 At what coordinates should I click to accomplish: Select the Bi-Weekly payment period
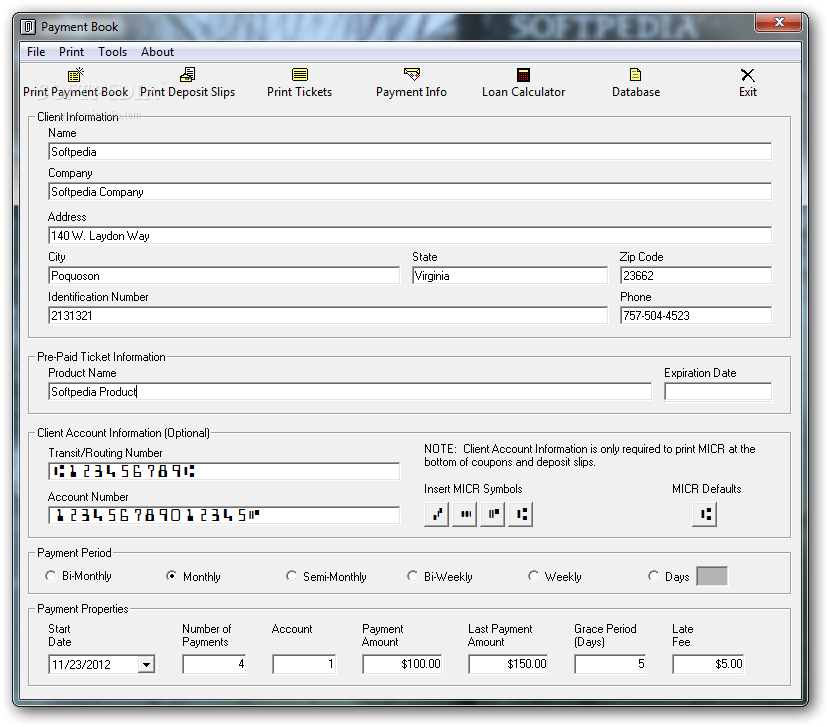[412, 576]
